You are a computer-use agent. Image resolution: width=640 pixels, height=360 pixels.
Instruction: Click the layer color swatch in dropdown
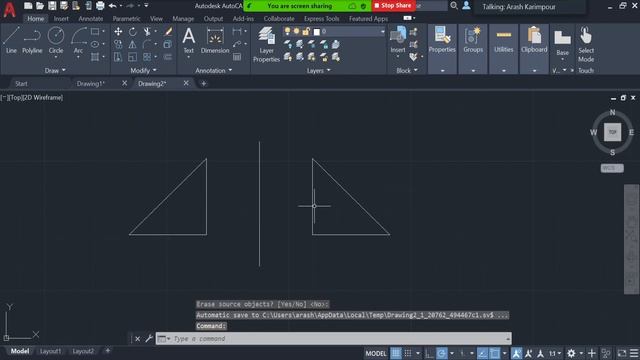coord(316,31)
